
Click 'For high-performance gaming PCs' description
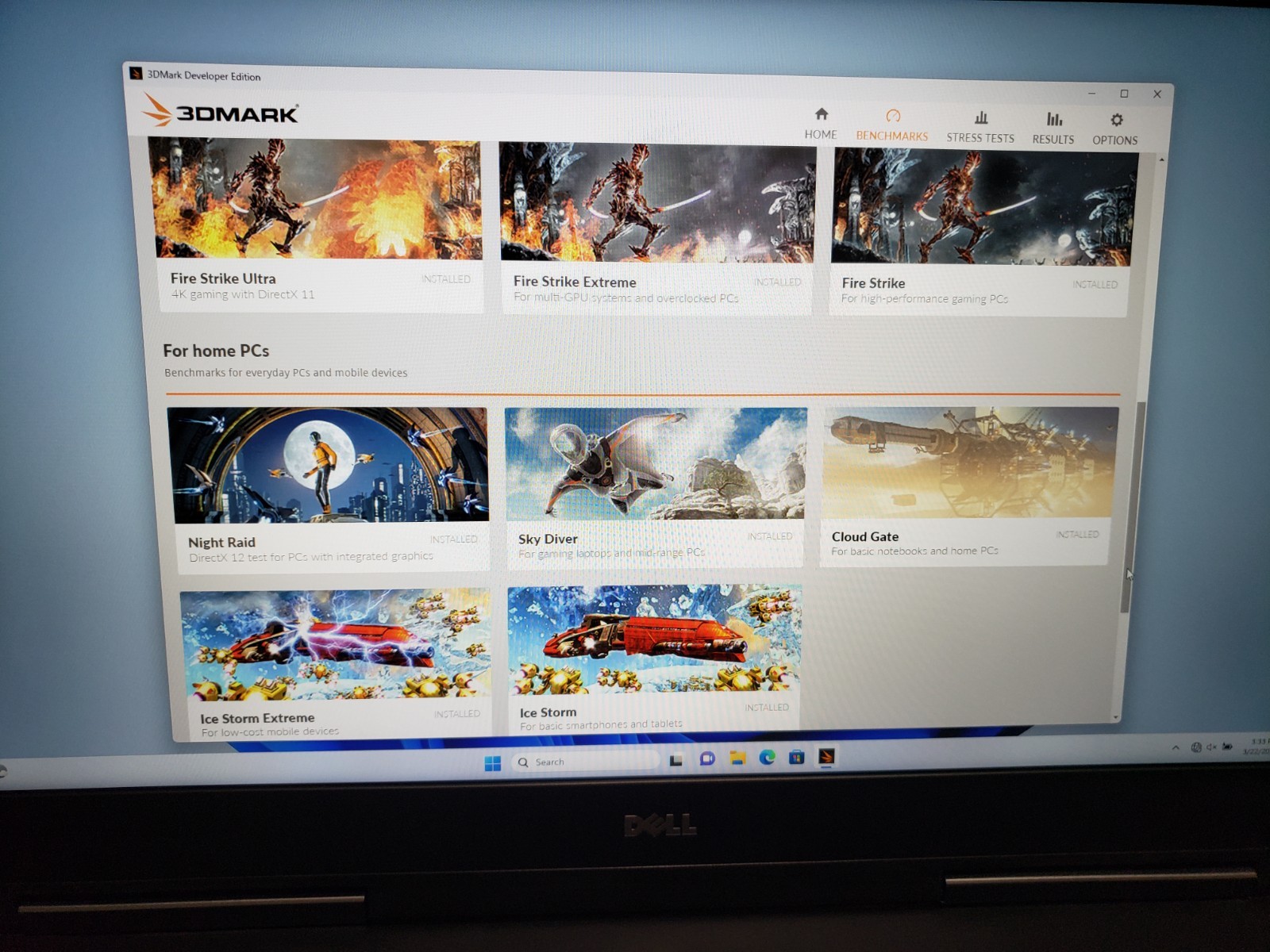(925, 299)
